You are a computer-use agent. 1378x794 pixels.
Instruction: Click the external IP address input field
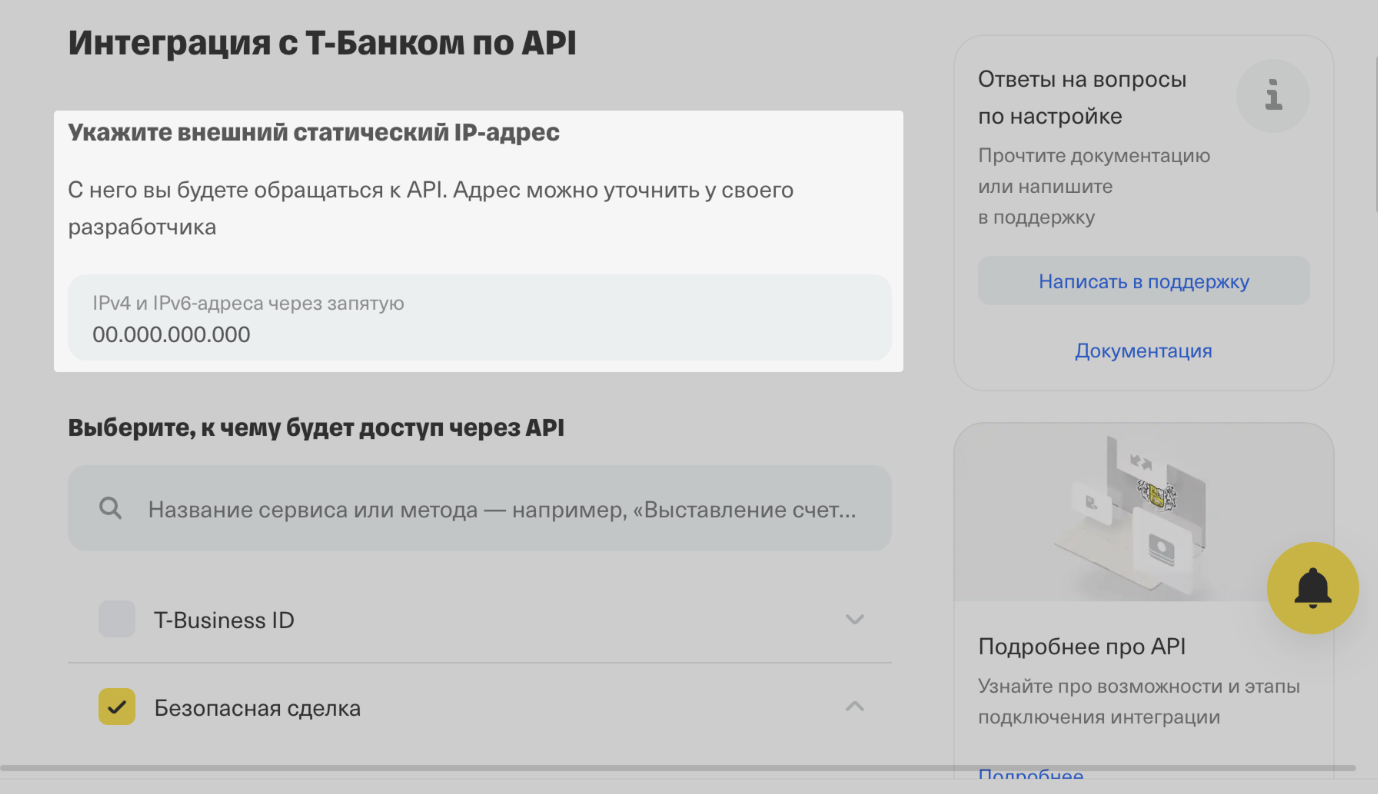478,315
